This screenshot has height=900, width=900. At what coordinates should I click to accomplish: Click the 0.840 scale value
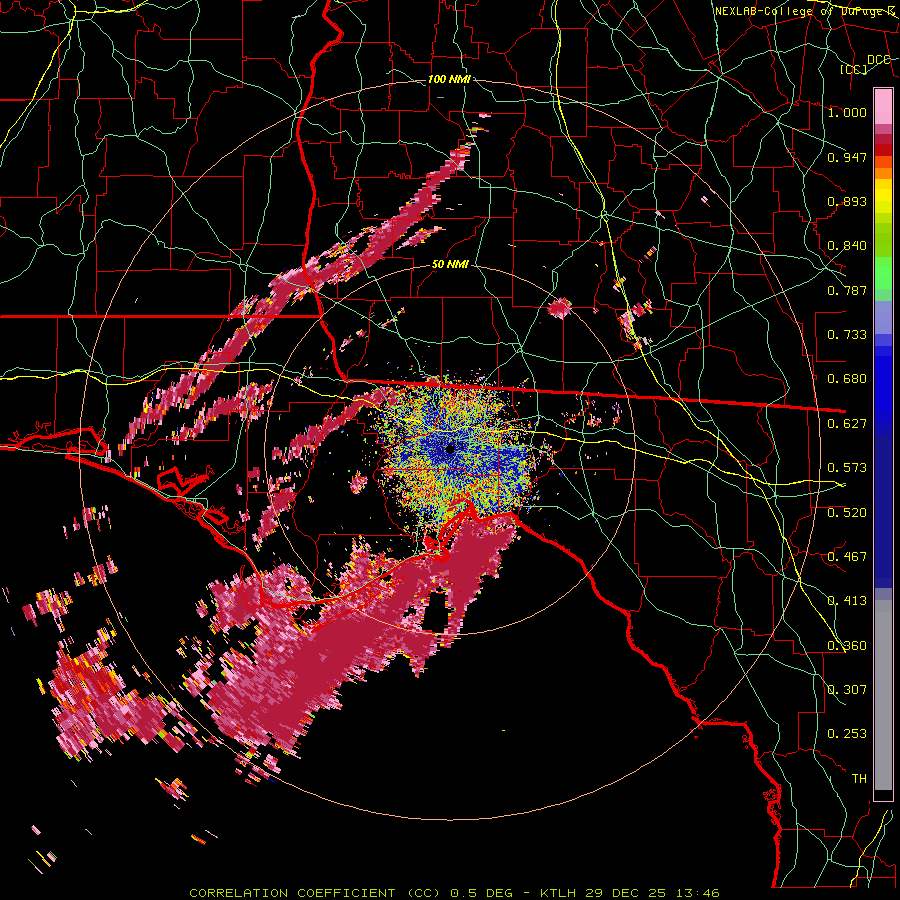pyautogui.click(x=847, y=246)
